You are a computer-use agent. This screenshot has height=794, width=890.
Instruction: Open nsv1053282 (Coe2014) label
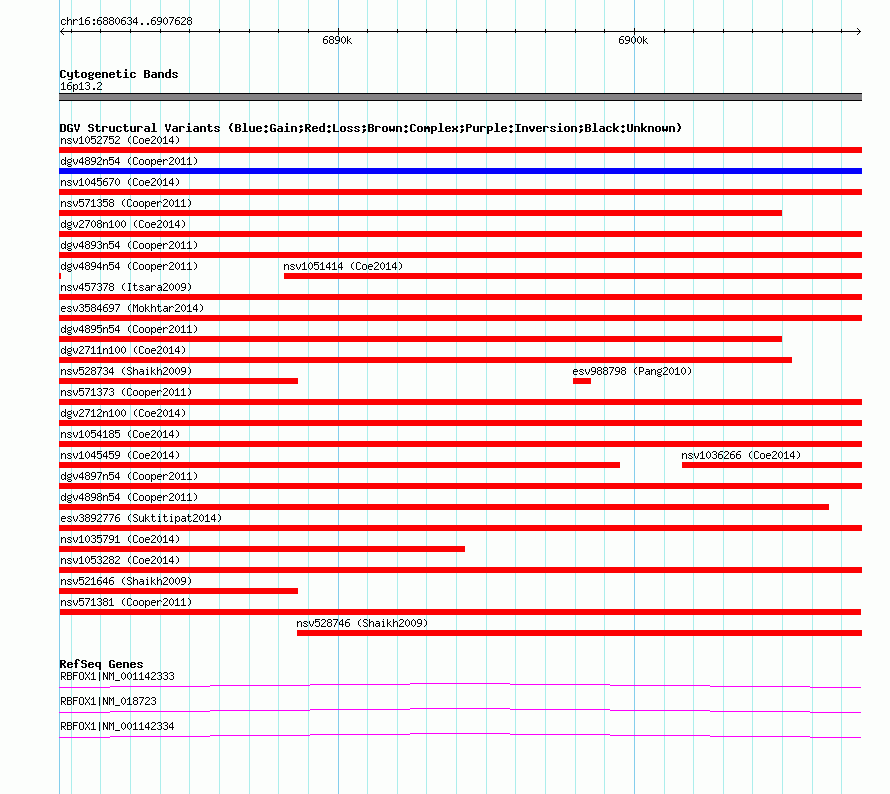click(120, 560)
